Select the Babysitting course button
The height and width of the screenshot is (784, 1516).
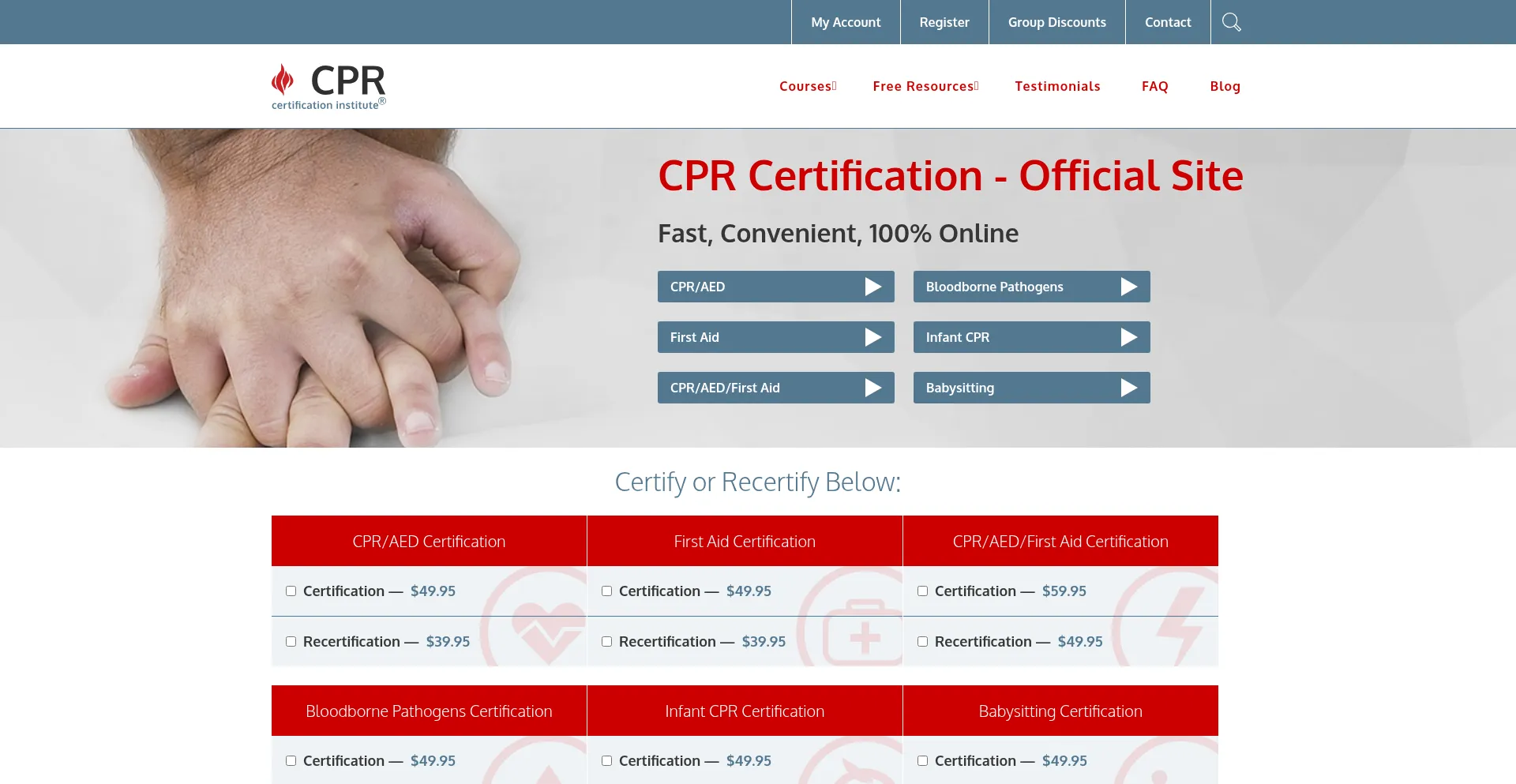(x=1032, y=388)
